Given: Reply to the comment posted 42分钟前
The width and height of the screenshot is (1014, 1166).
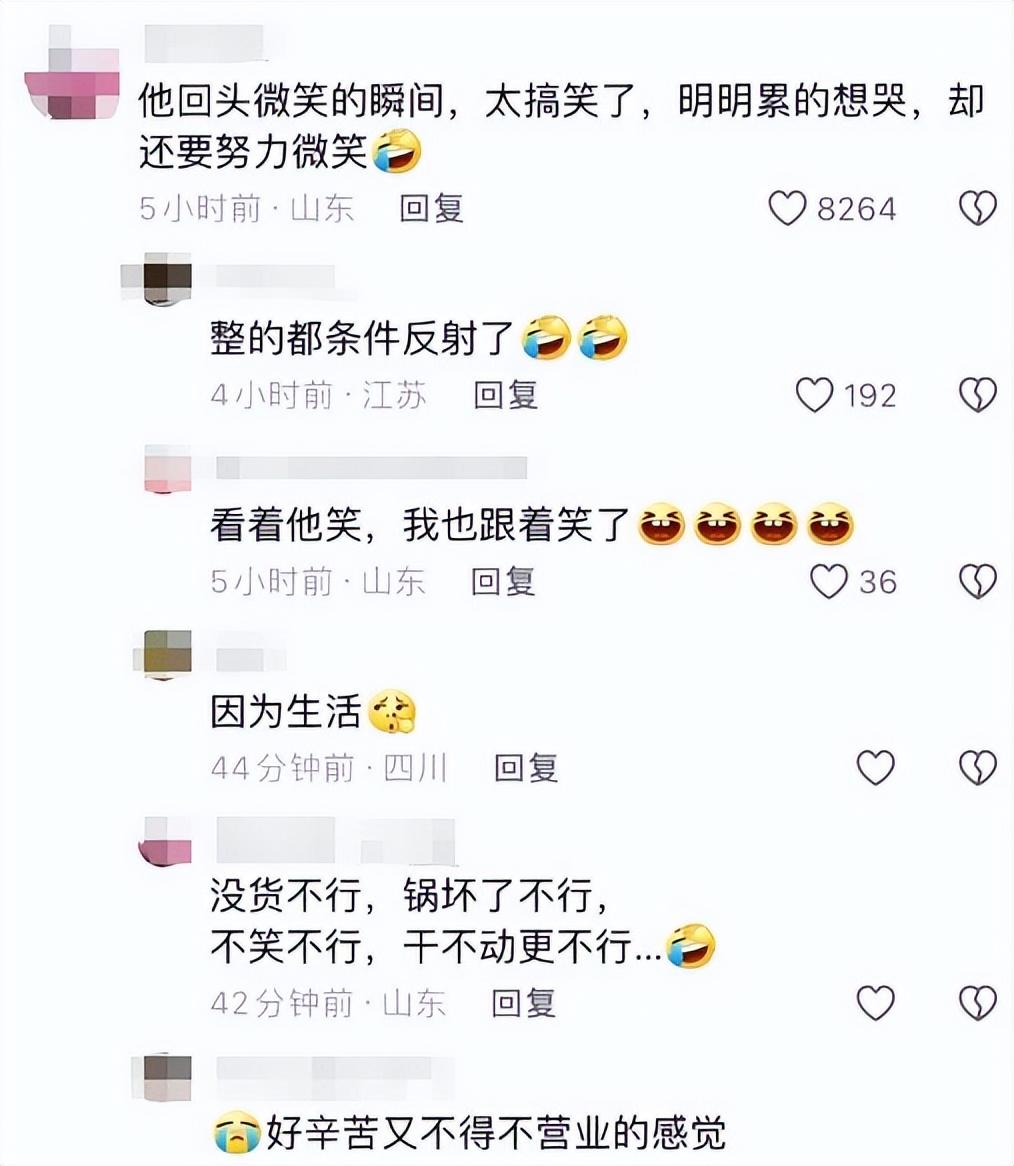Looking at the screenshot, I should point(524,1003).
